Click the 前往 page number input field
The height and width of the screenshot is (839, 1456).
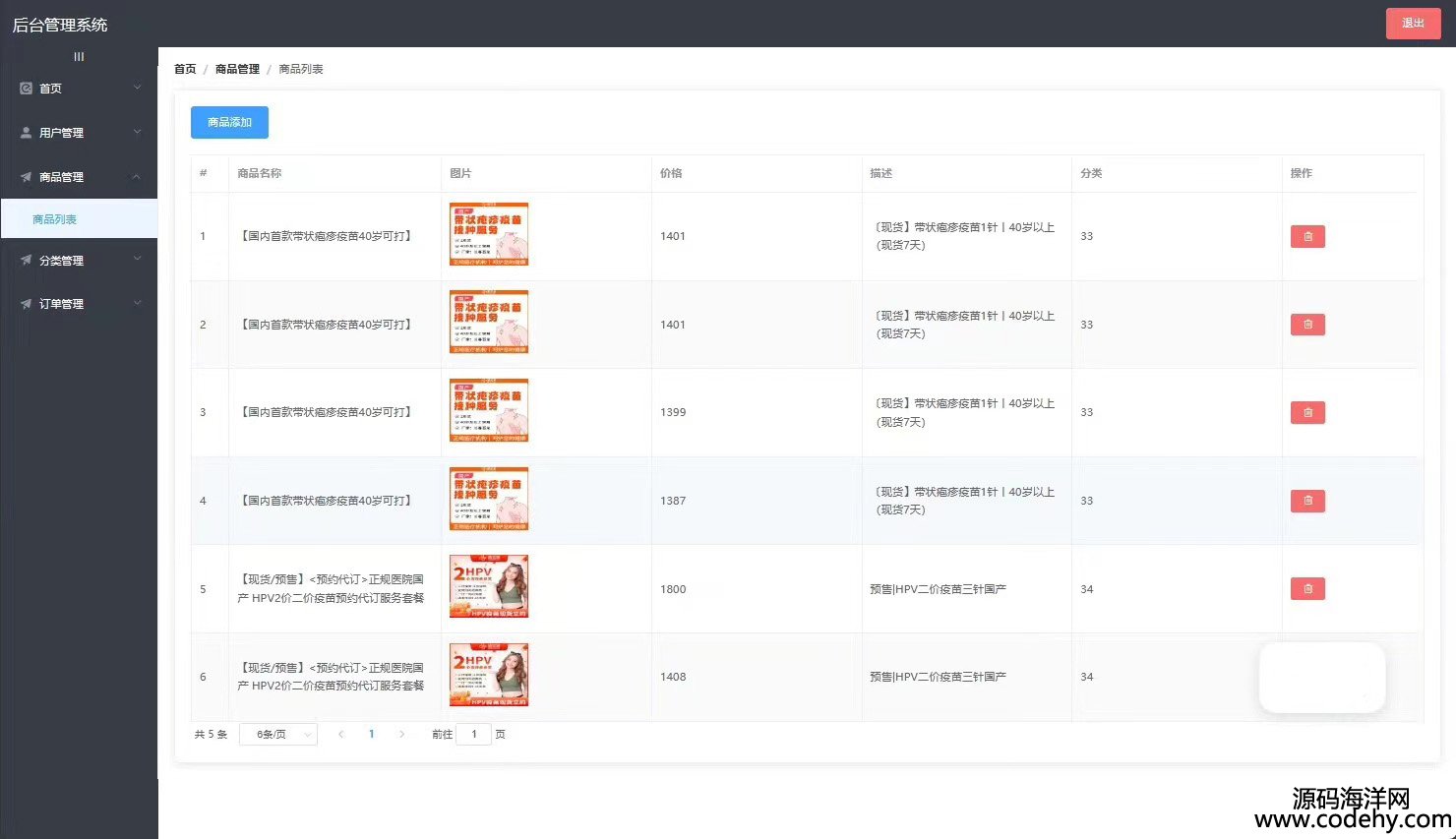coord(473,734)
